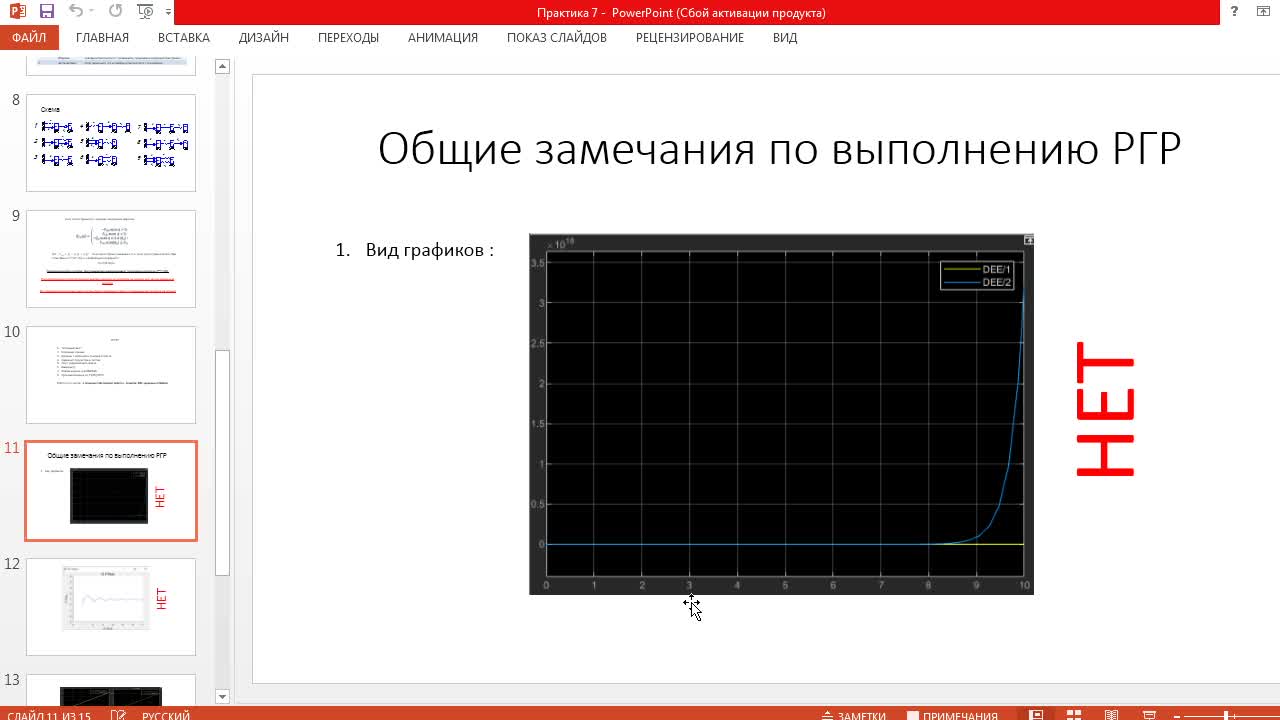Switch to Slide Sorter view icon
The height and width of the screenshot is (720, 1280).
point(1073,714)
